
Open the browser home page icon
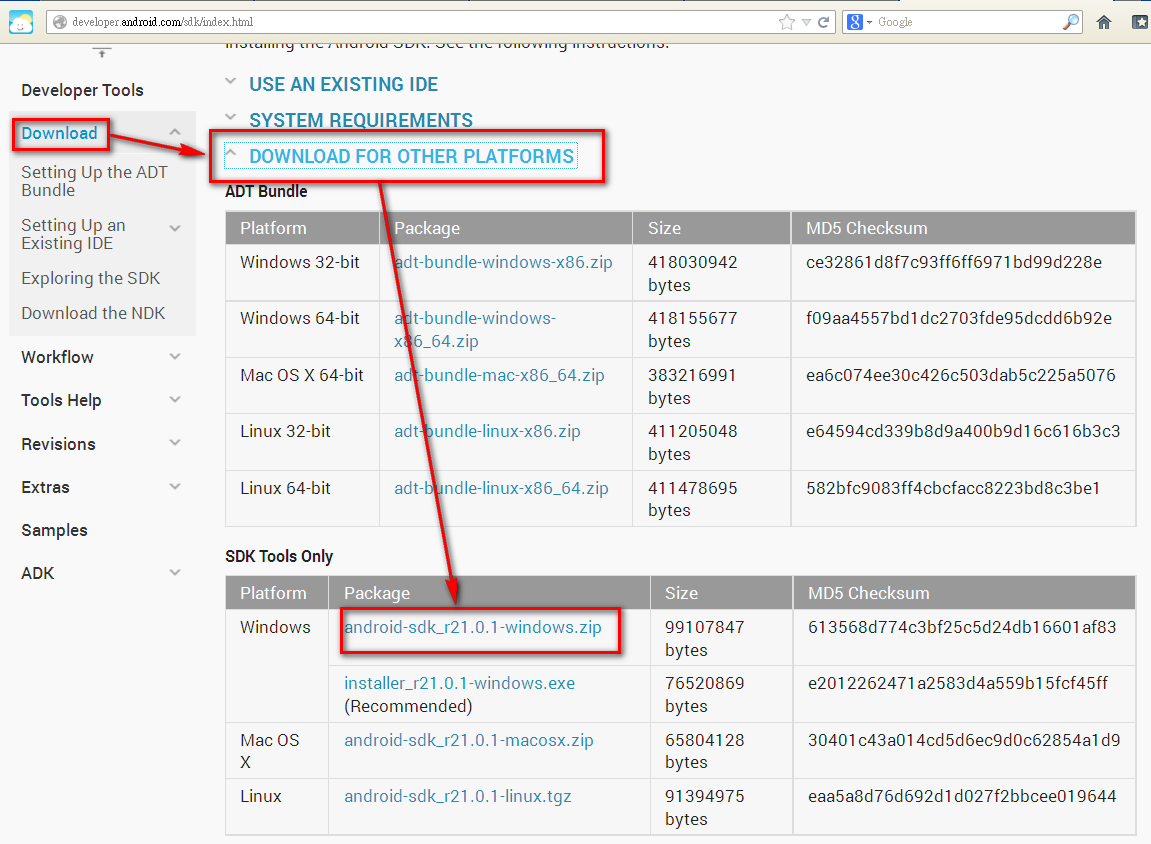coord(1104,22)
